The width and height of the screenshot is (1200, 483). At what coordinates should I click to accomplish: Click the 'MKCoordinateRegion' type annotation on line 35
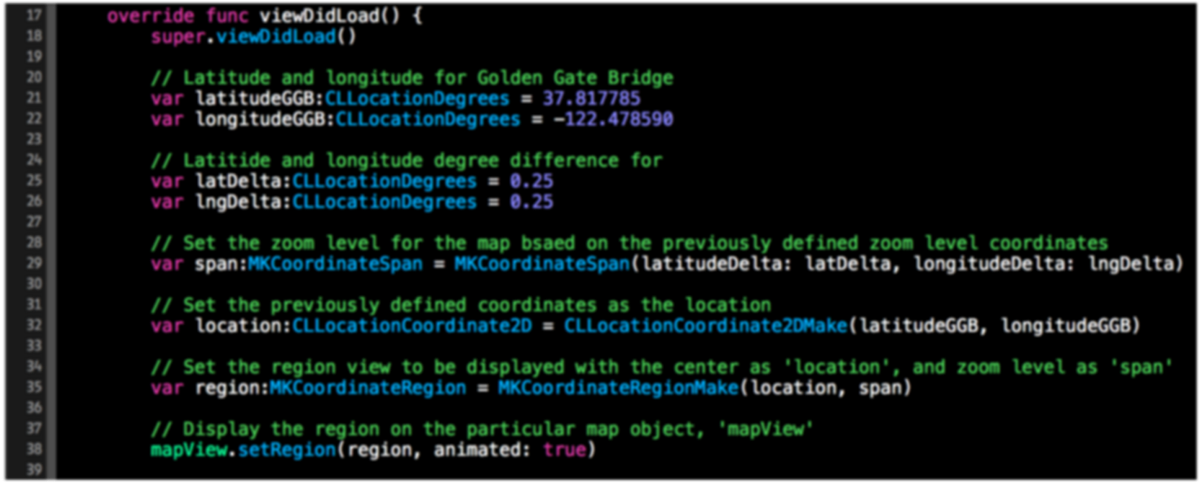(369, 386)
